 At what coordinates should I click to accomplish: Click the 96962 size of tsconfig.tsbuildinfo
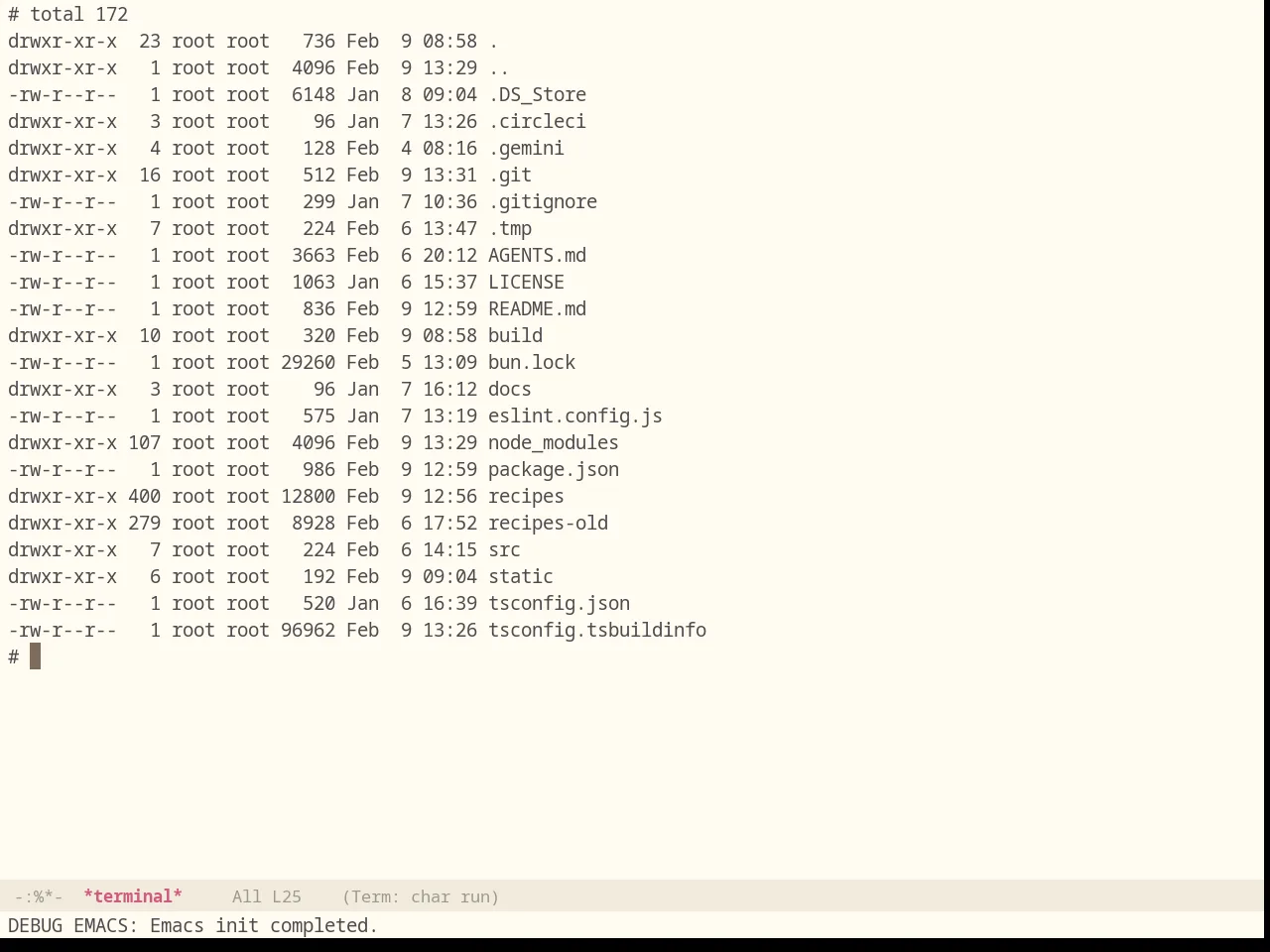pos(308,630)
